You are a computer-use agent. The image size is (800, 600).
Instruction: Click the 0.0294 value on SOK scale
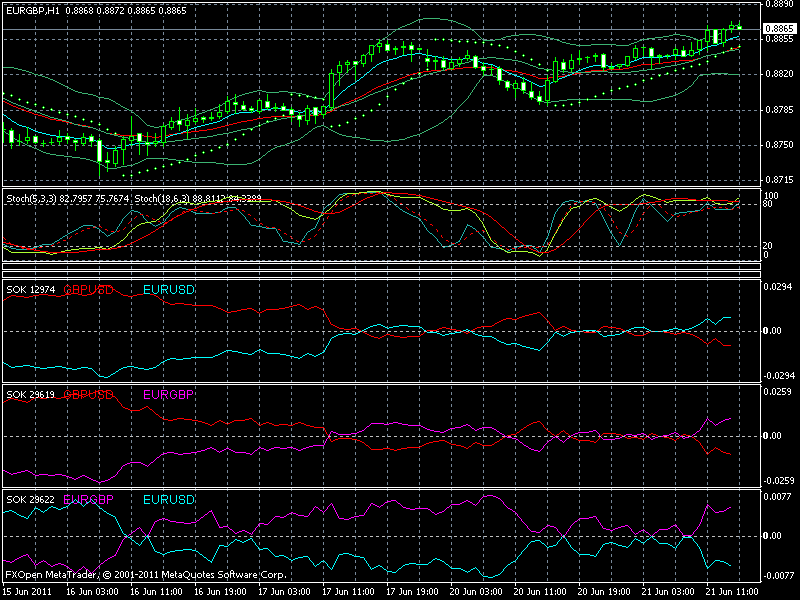click(779, 287)
